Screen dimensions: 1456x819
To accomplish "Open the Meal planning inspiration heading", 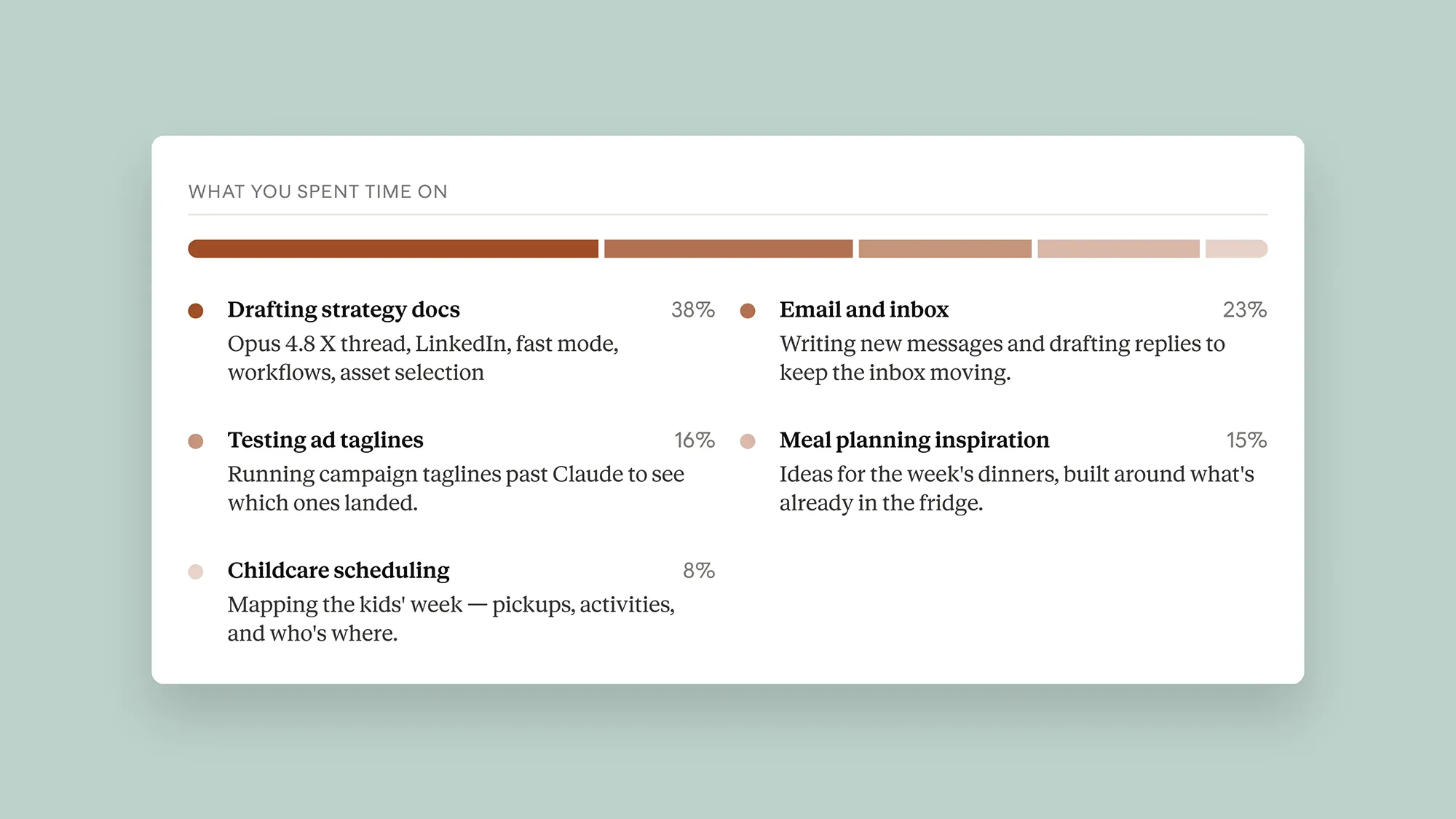I will point(914,440).
